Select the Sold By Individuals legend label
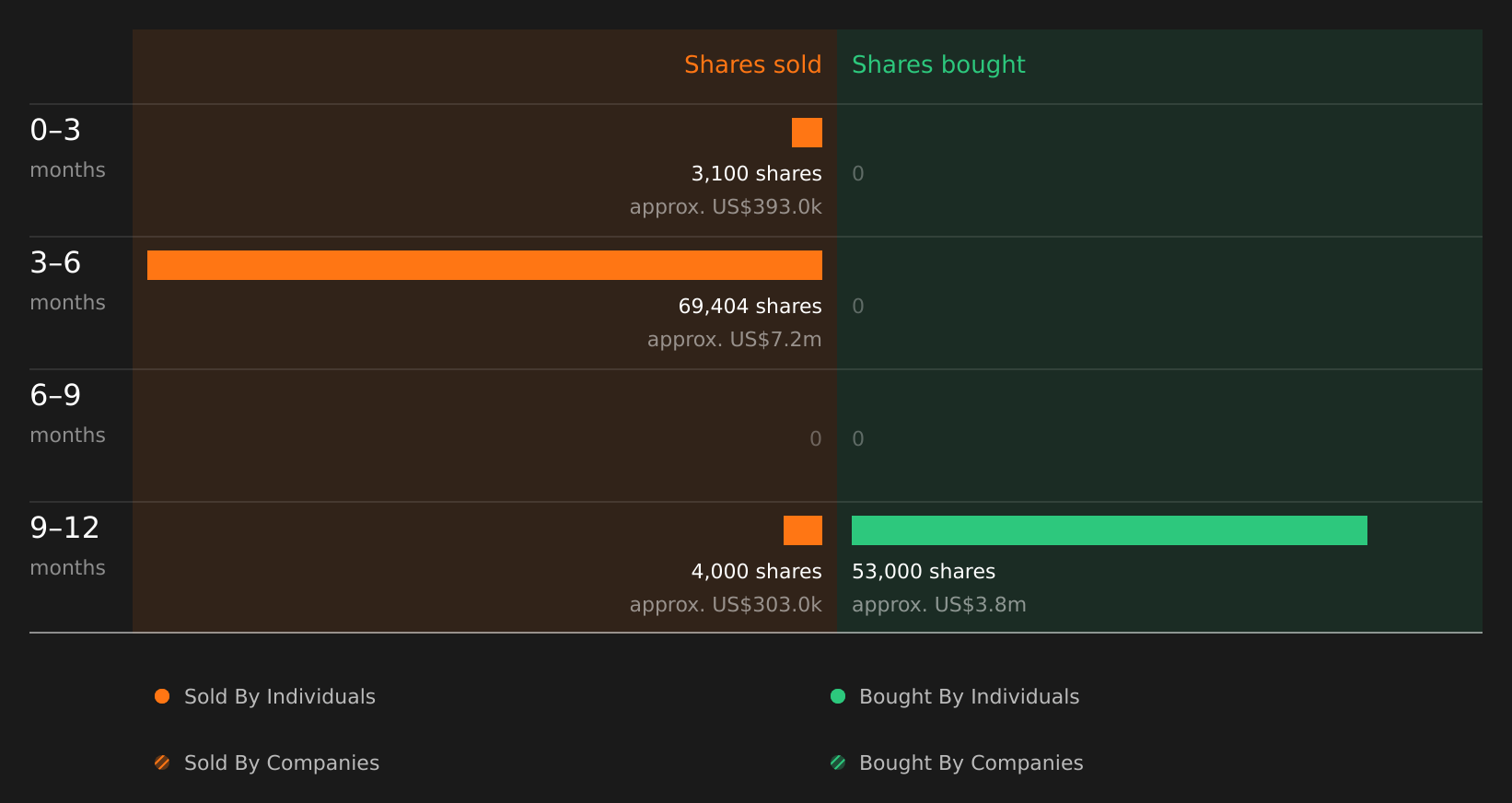This screenshot has height=803, width=1512. (280, 697)
